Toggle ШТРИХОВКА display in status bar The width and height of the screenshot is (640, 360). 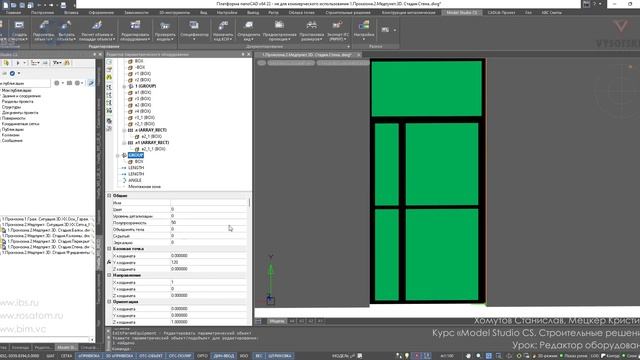click(280, 356)
